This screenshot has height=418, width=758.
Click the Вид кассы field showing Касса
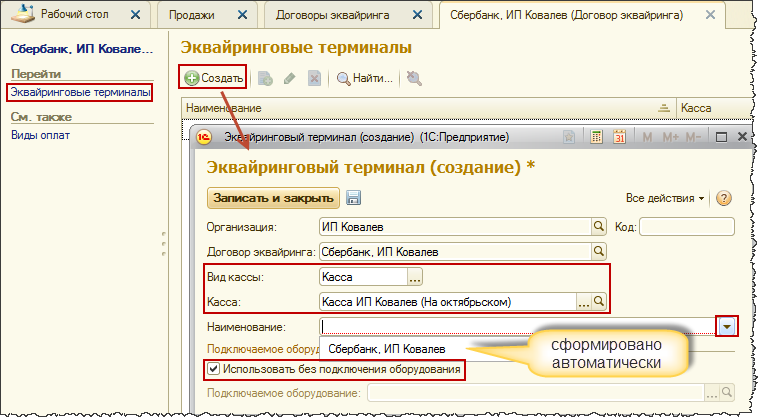tap(364, 277)
